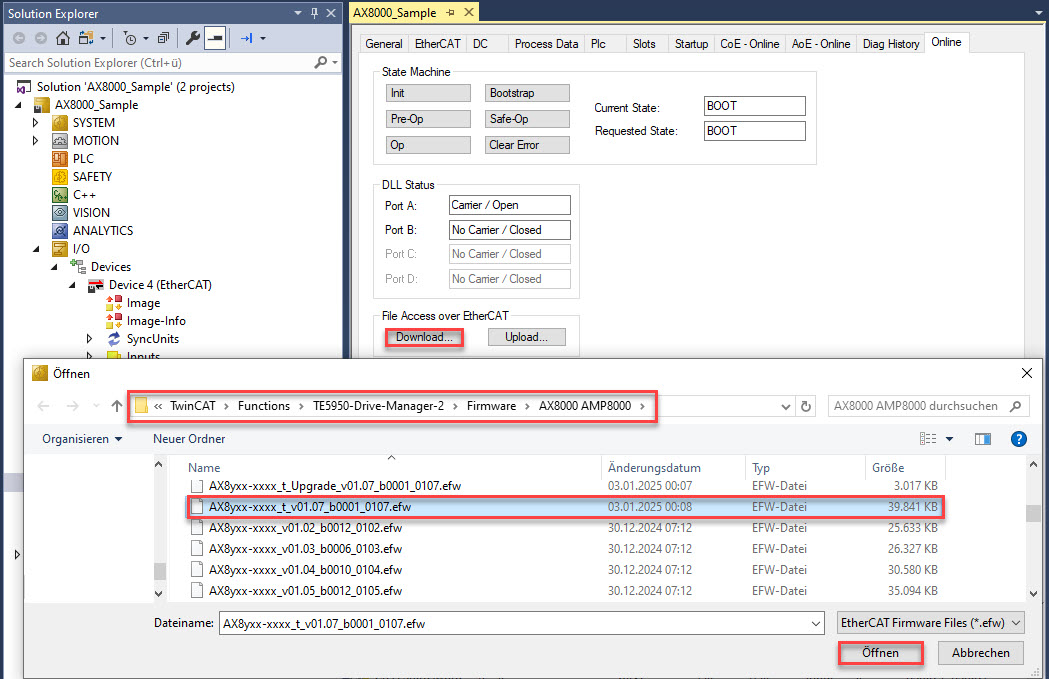Select file AX8yxx-xxxx_v01.04_b0010_0104.efw
Screen dimensions: 1049x679
tap(305, 569)
